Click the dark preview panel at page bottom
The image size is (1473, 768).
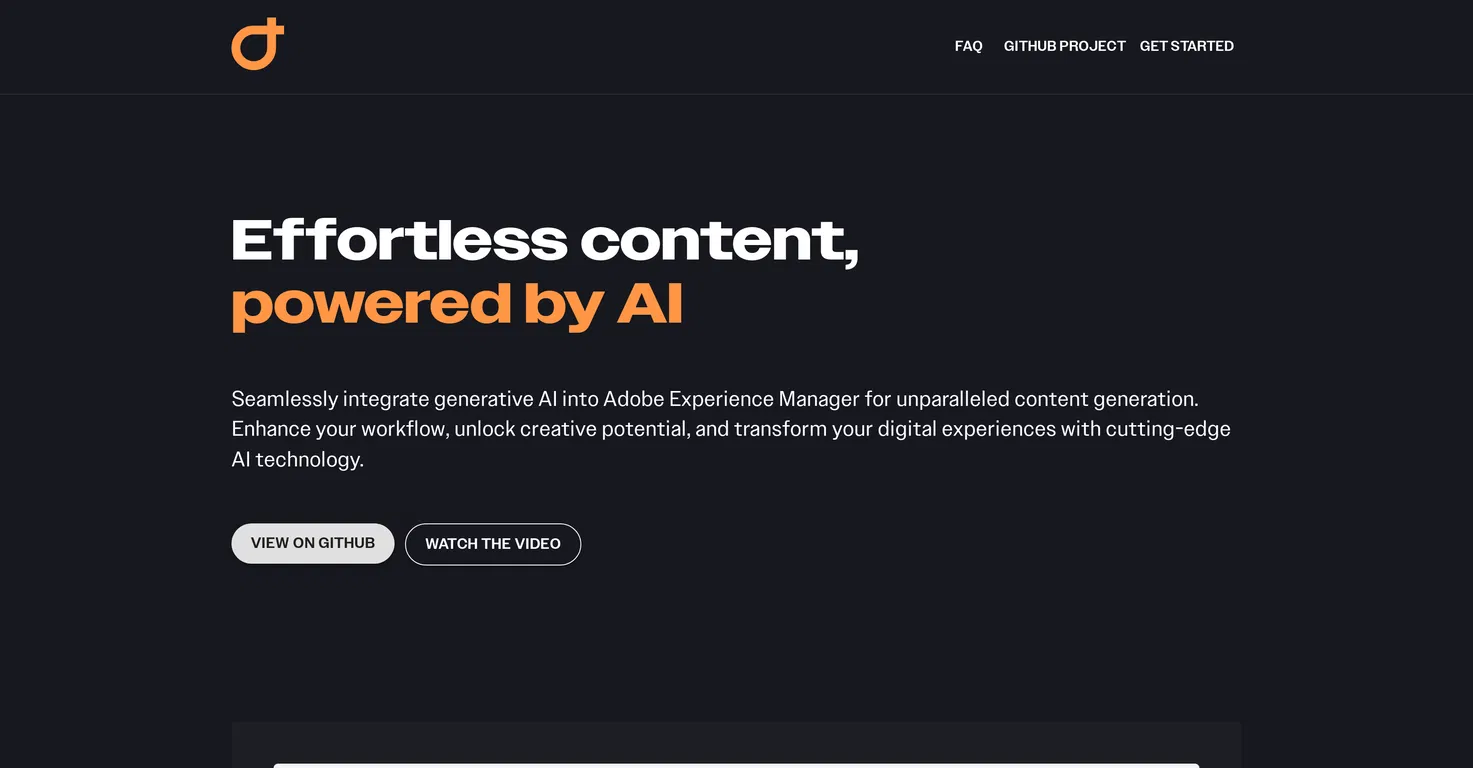tap(736, 745)
